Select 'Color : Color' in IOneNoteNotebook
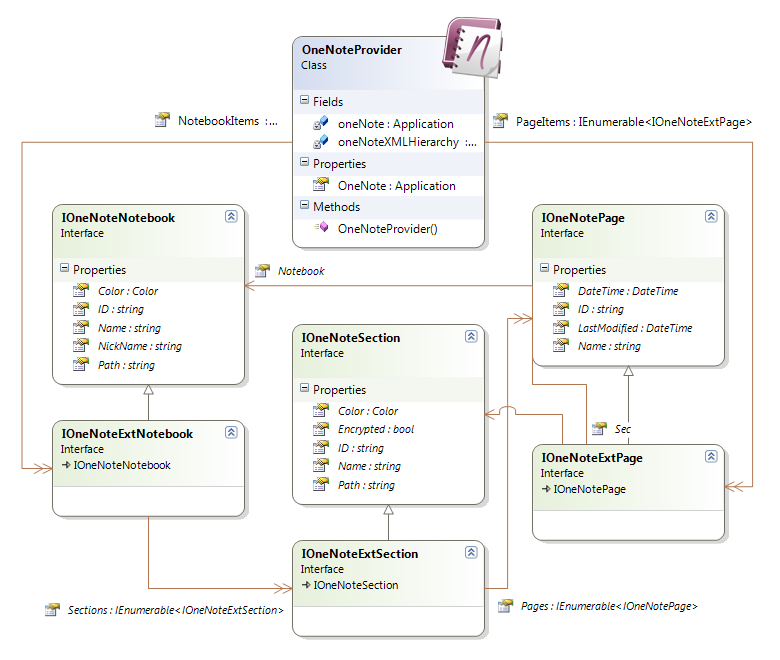The height and width of the screenshot is (660, 780). pos(128,291)
